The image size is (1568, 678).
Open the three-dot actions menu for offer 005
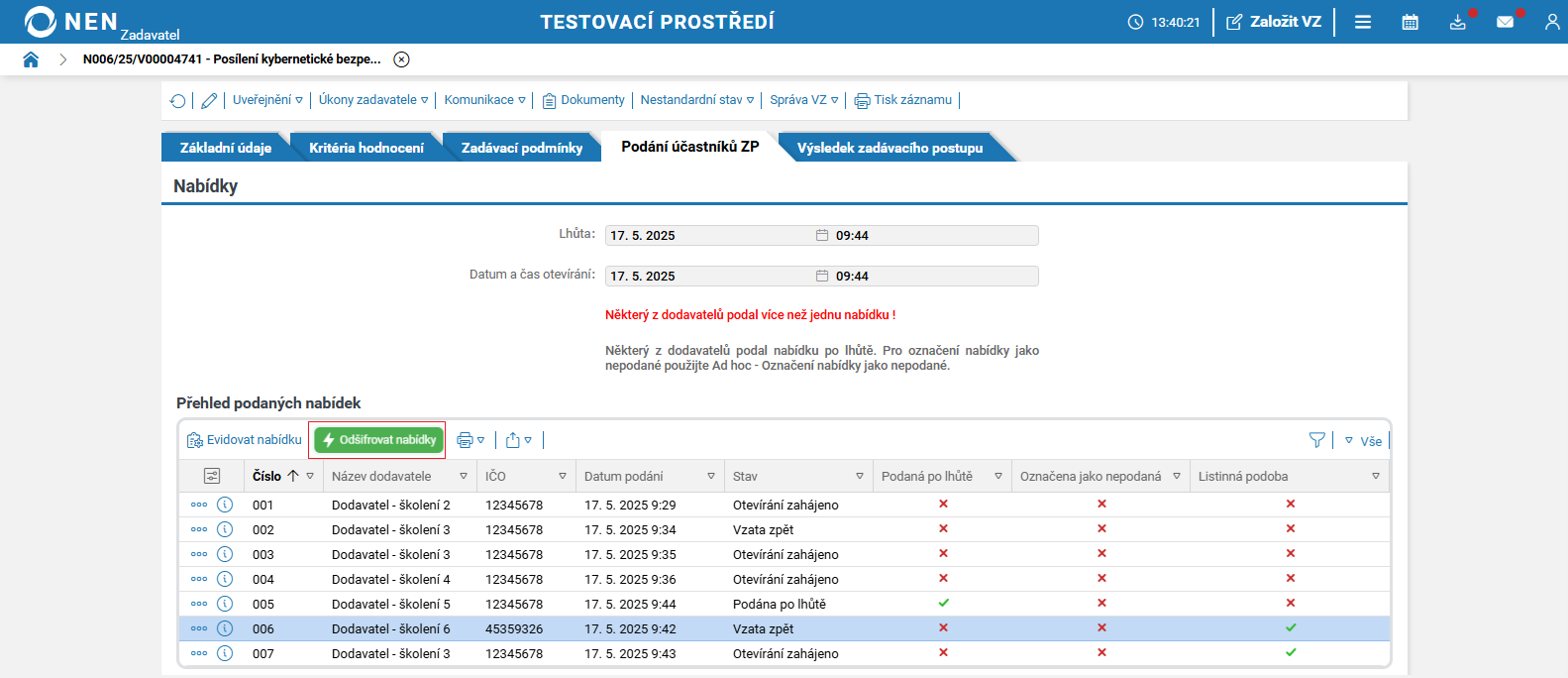pos(199,604)
